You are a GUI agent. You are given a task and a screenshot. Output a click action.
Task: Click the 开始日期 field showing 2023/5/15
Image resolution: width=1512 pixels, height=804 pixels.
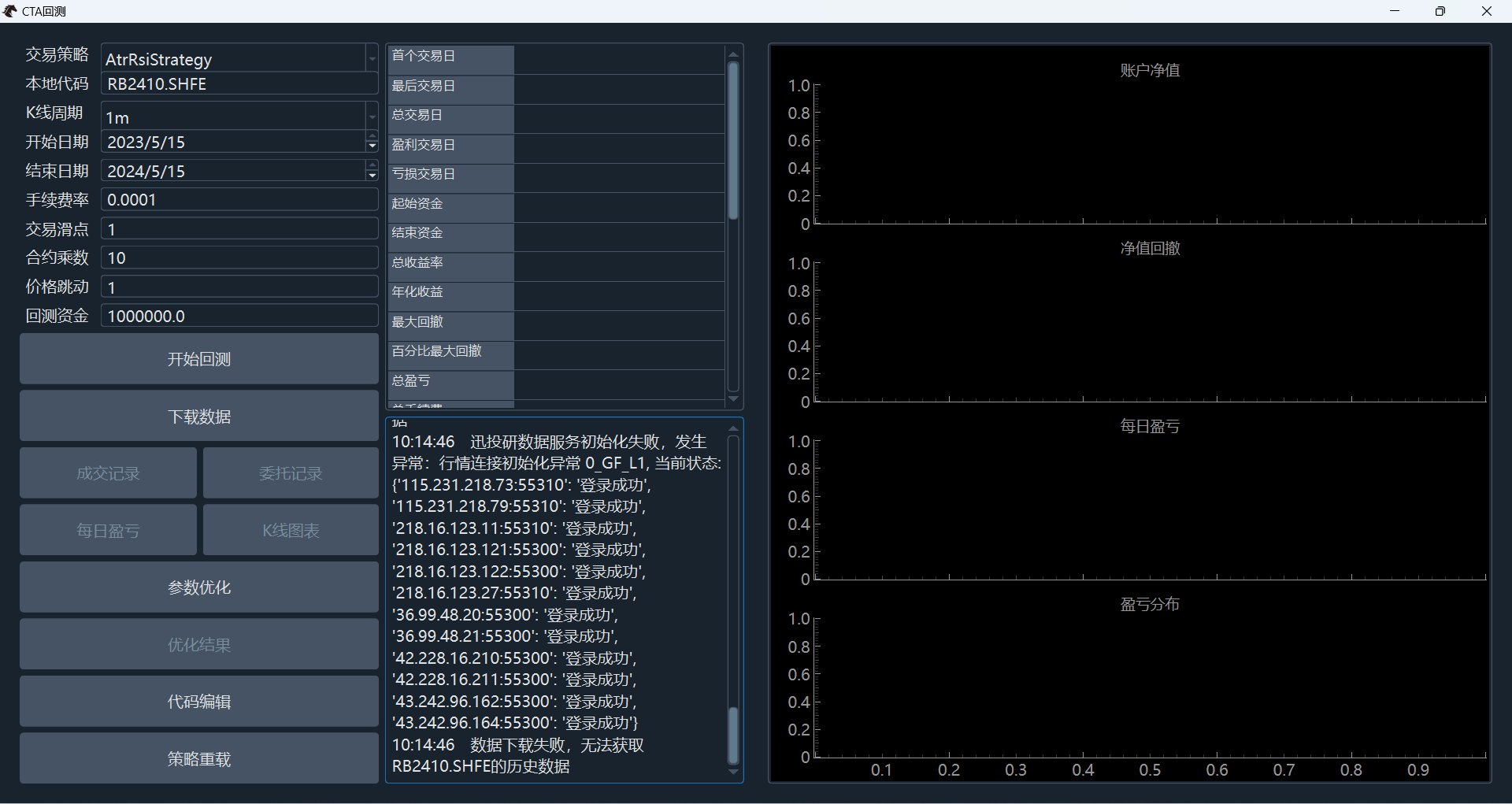pos(234,142)
